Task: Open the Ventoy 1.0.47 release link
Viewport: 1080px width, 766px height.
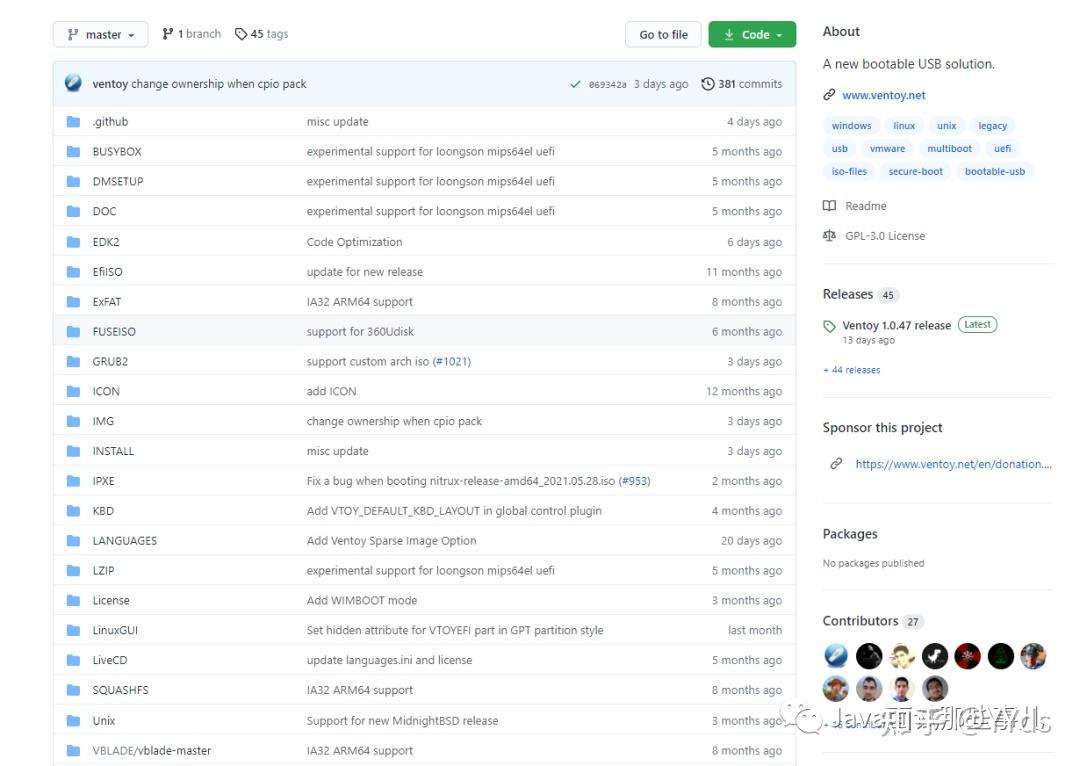Action: pos(896,325)
